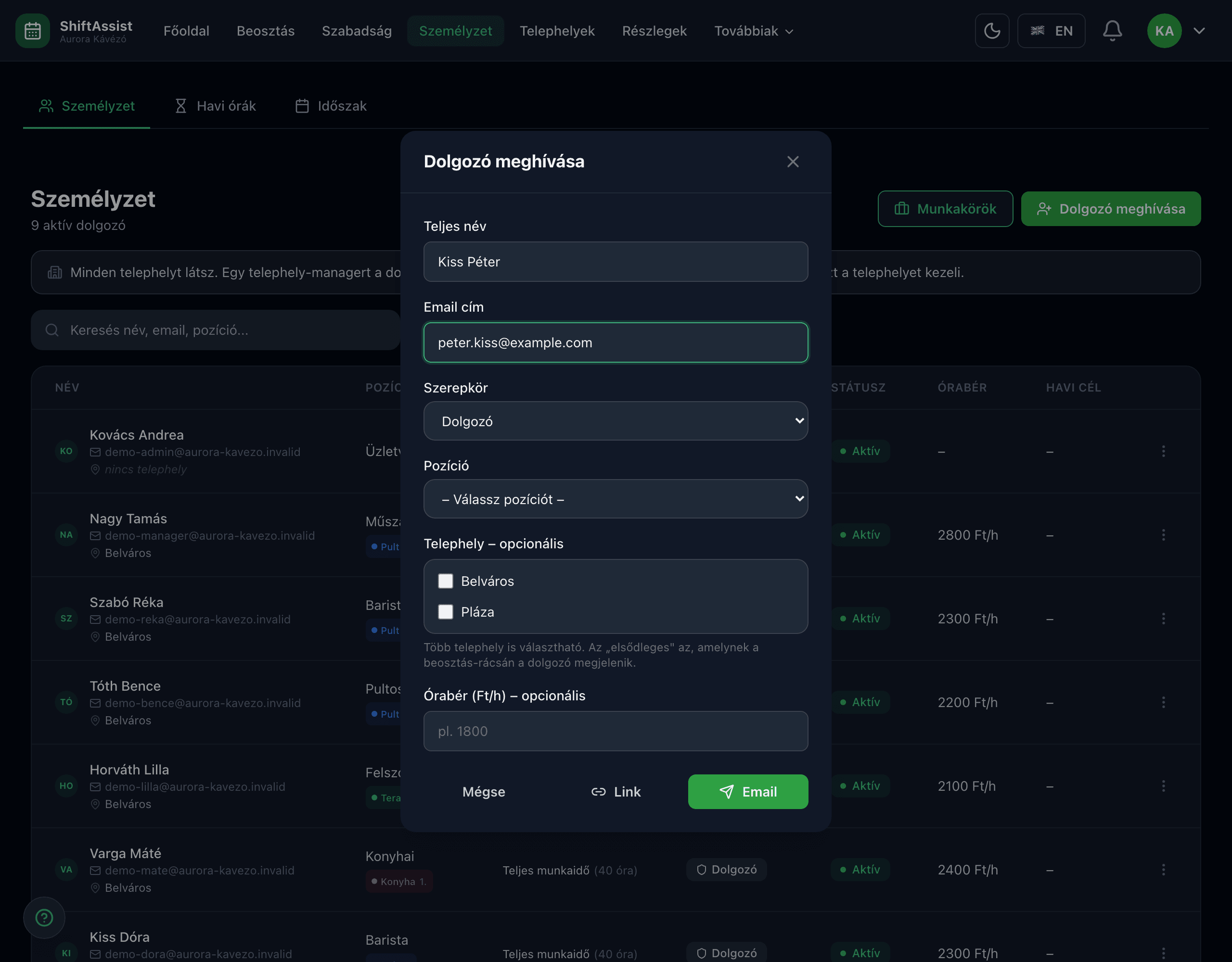
Task: Open the help question mark icon
Action: tap(44, 917)
